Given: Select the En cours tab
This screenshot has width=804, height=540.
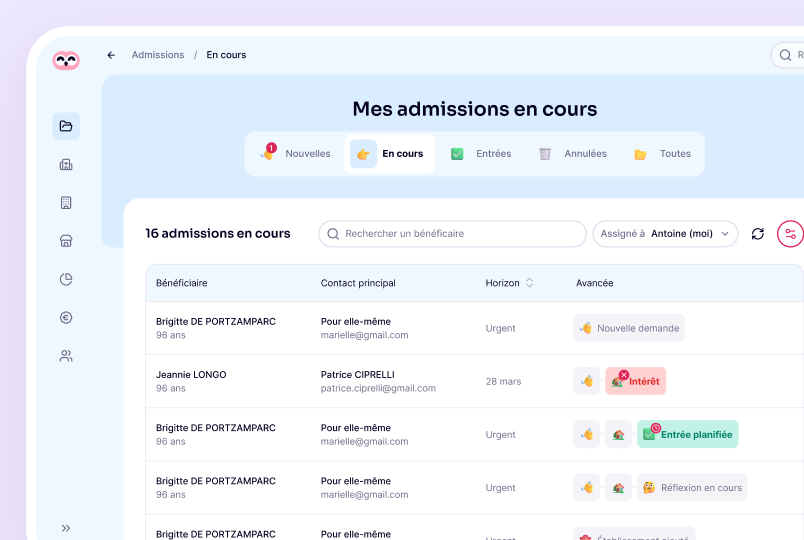Looking at the screenshot, I should [390, 154].
